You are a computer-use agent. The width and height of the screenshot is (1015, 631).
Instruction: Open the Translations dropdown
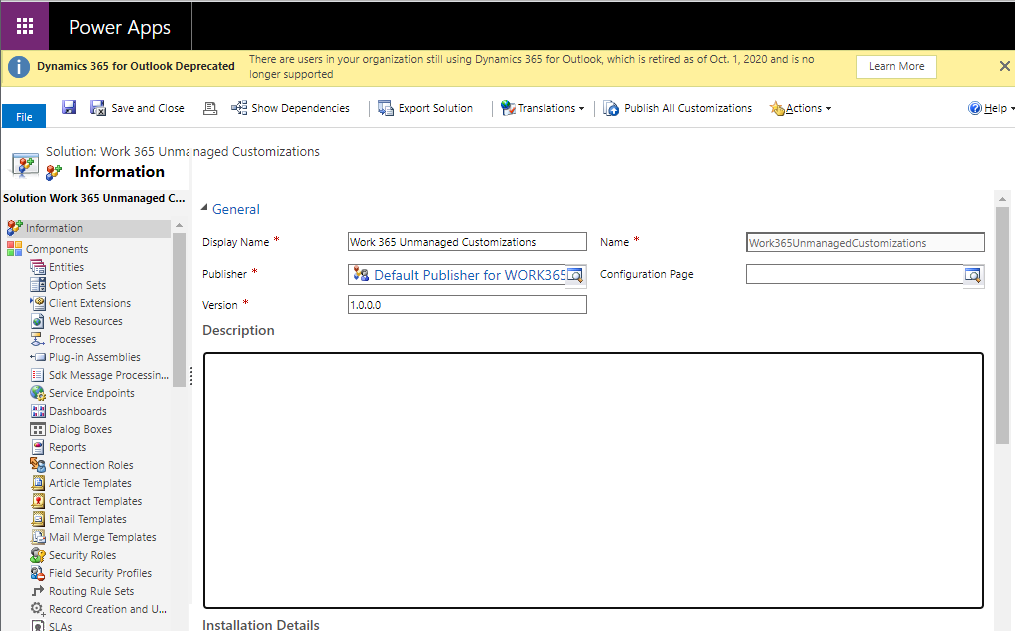coord(542,108)
